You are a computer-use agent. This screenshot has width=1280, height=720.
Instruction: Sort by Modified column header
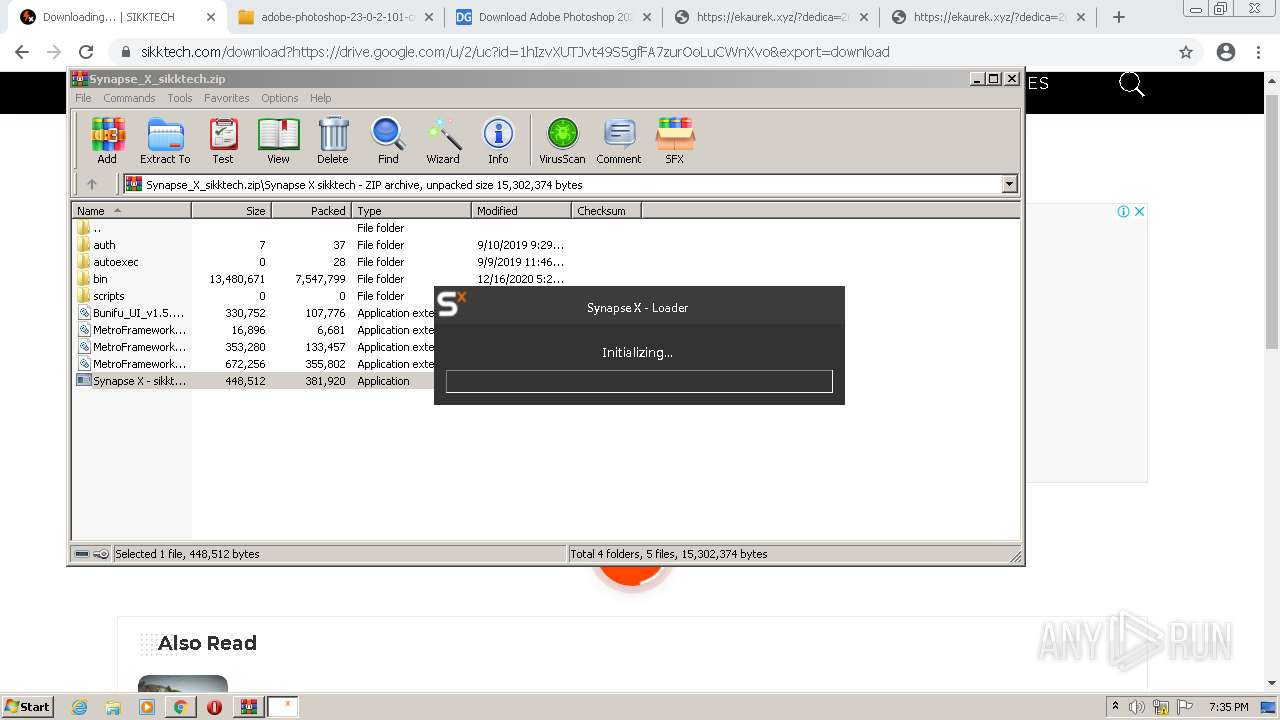click(522, 211)
